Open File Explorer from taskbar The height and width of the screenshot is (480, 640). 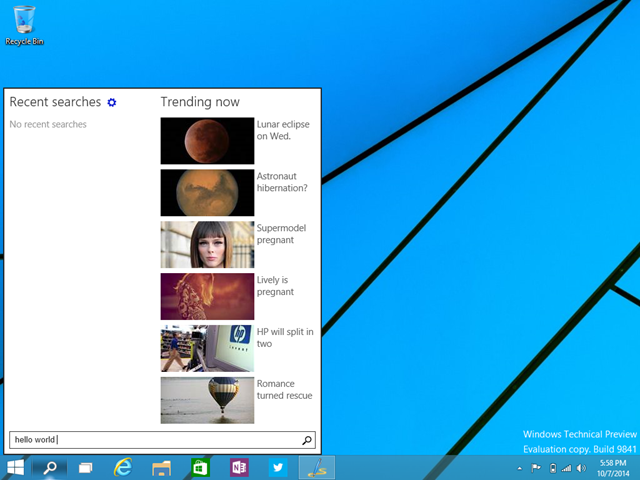(162, 467)
